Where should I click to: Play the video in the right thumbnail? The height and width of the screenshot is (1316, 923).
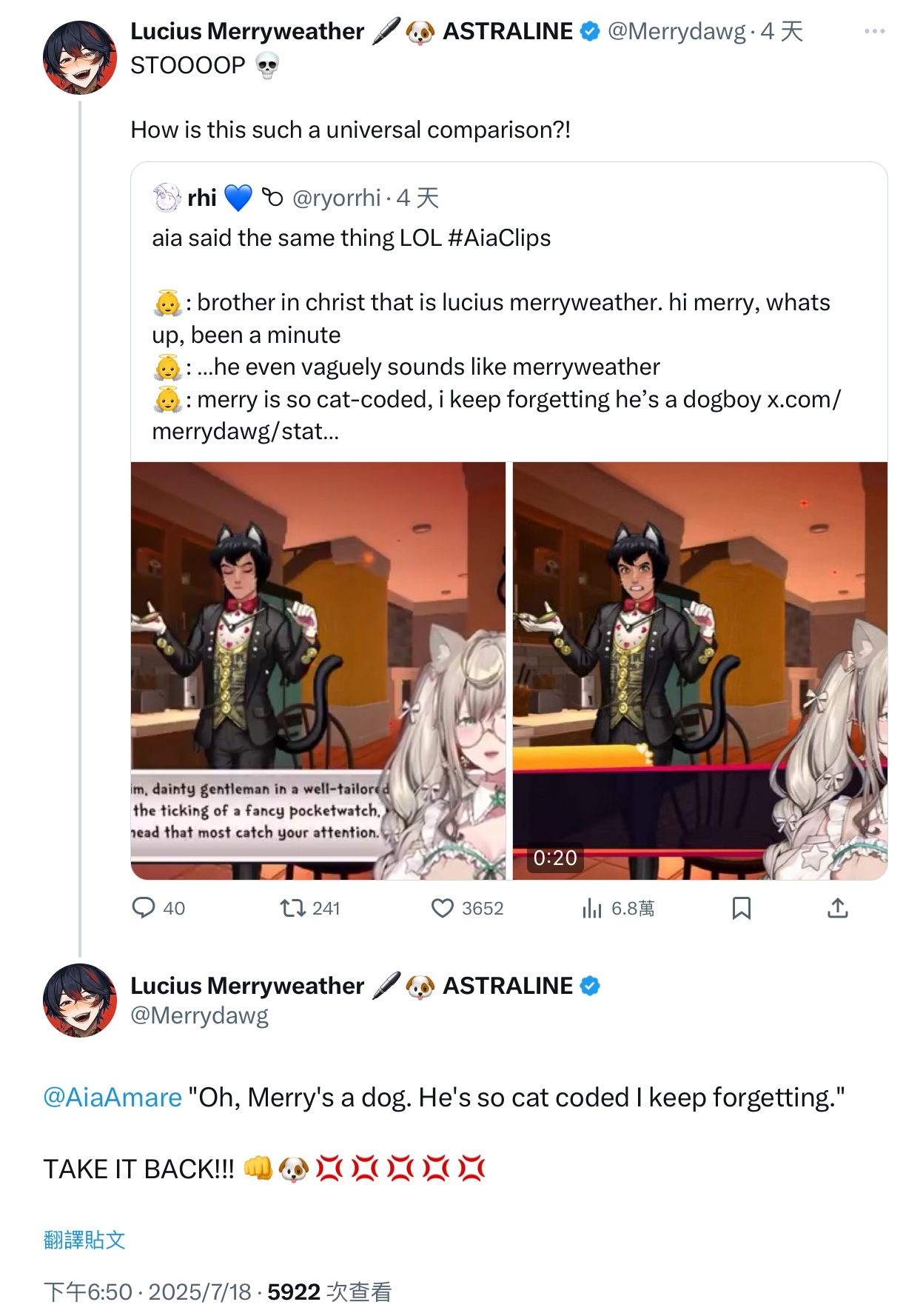pyautogui.click(x=699, y=670)
